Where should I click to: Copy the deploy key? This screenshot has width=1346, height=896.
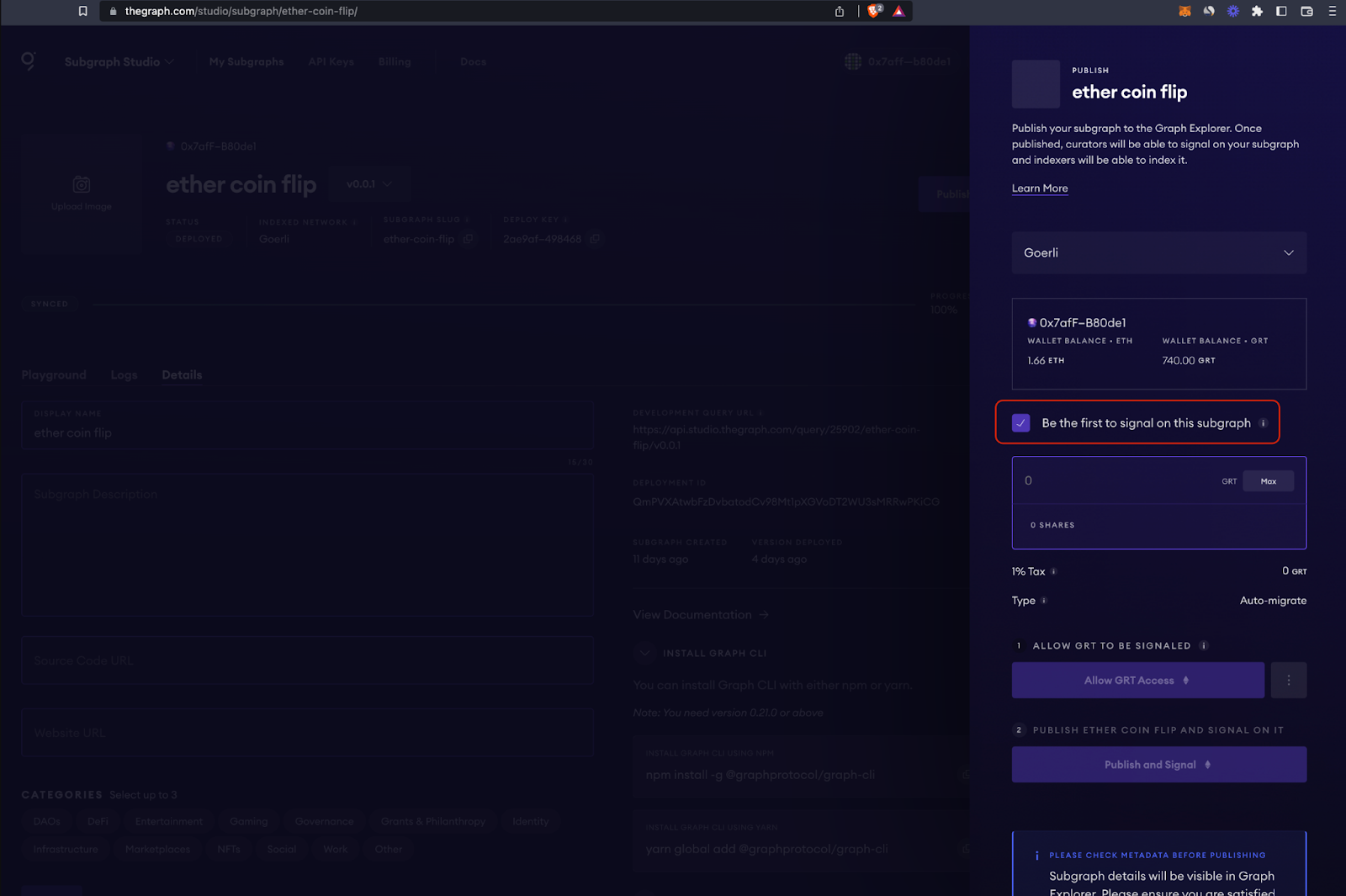pos(595,239)
